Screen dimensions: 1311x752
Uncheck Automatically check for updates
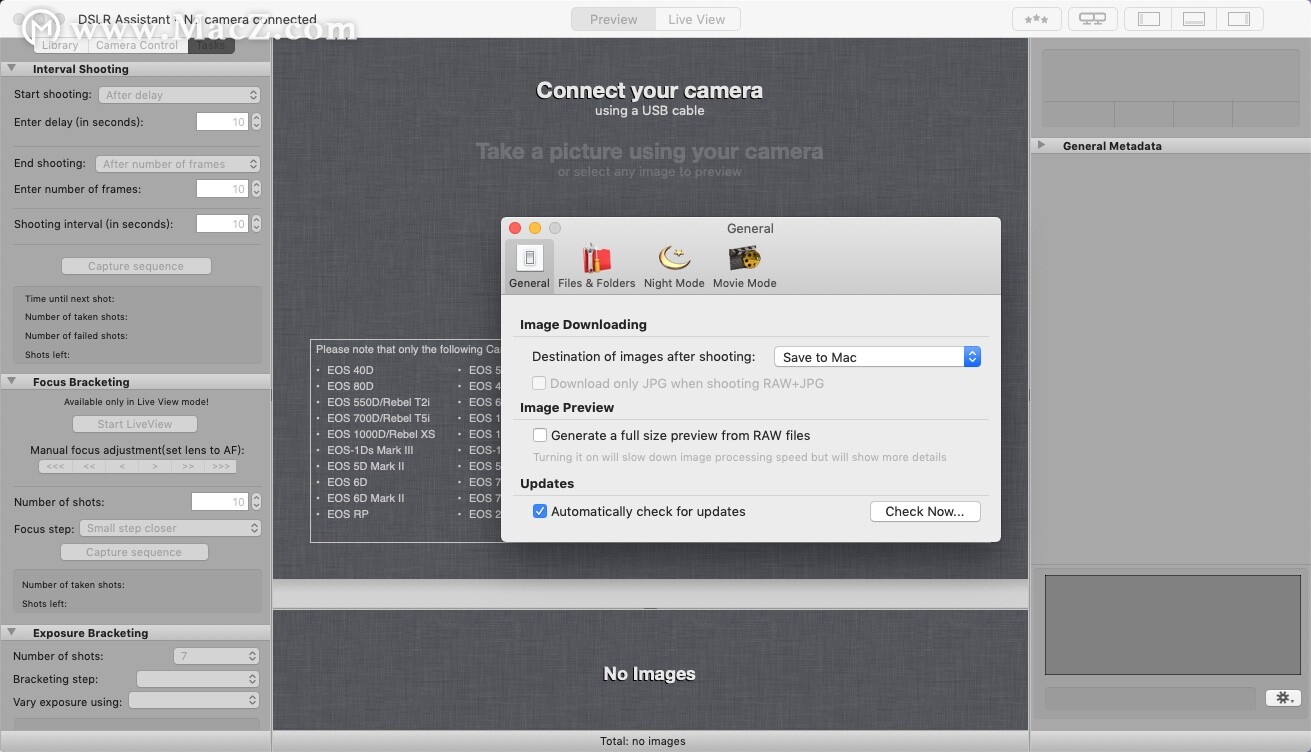[x=540, y=511]
